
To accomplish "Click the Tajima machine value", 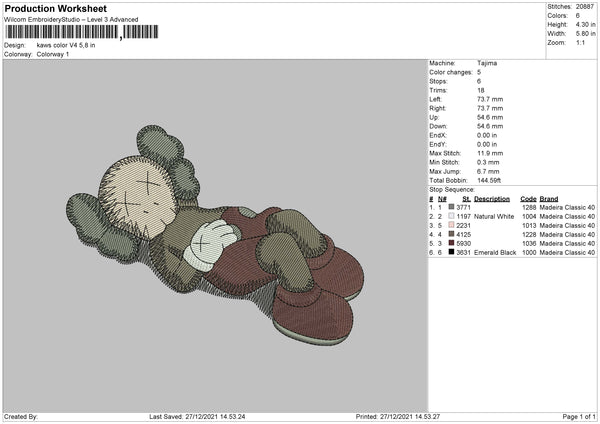I will click(x=487, y=63).
